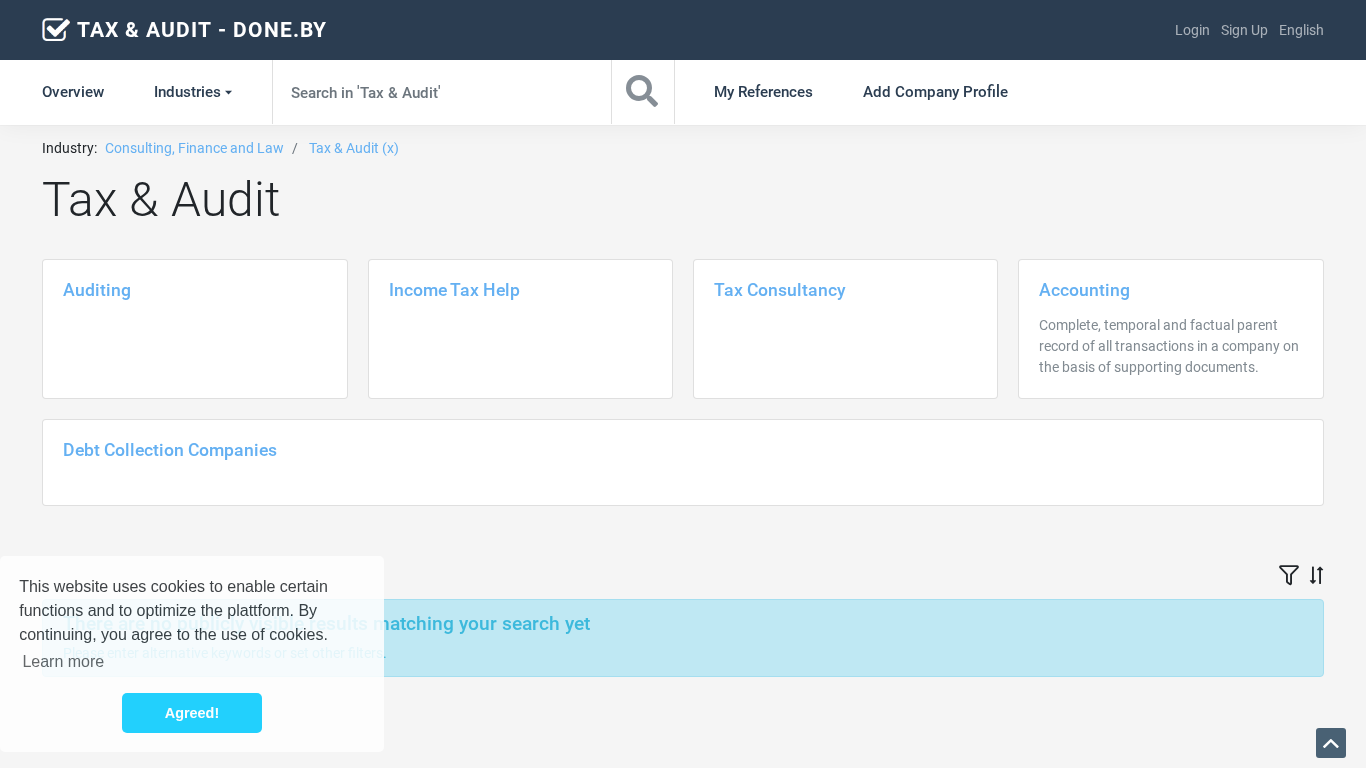1366x768 pixels.
Task: Click the sort arrows icon
Action: coord(1316,575)
